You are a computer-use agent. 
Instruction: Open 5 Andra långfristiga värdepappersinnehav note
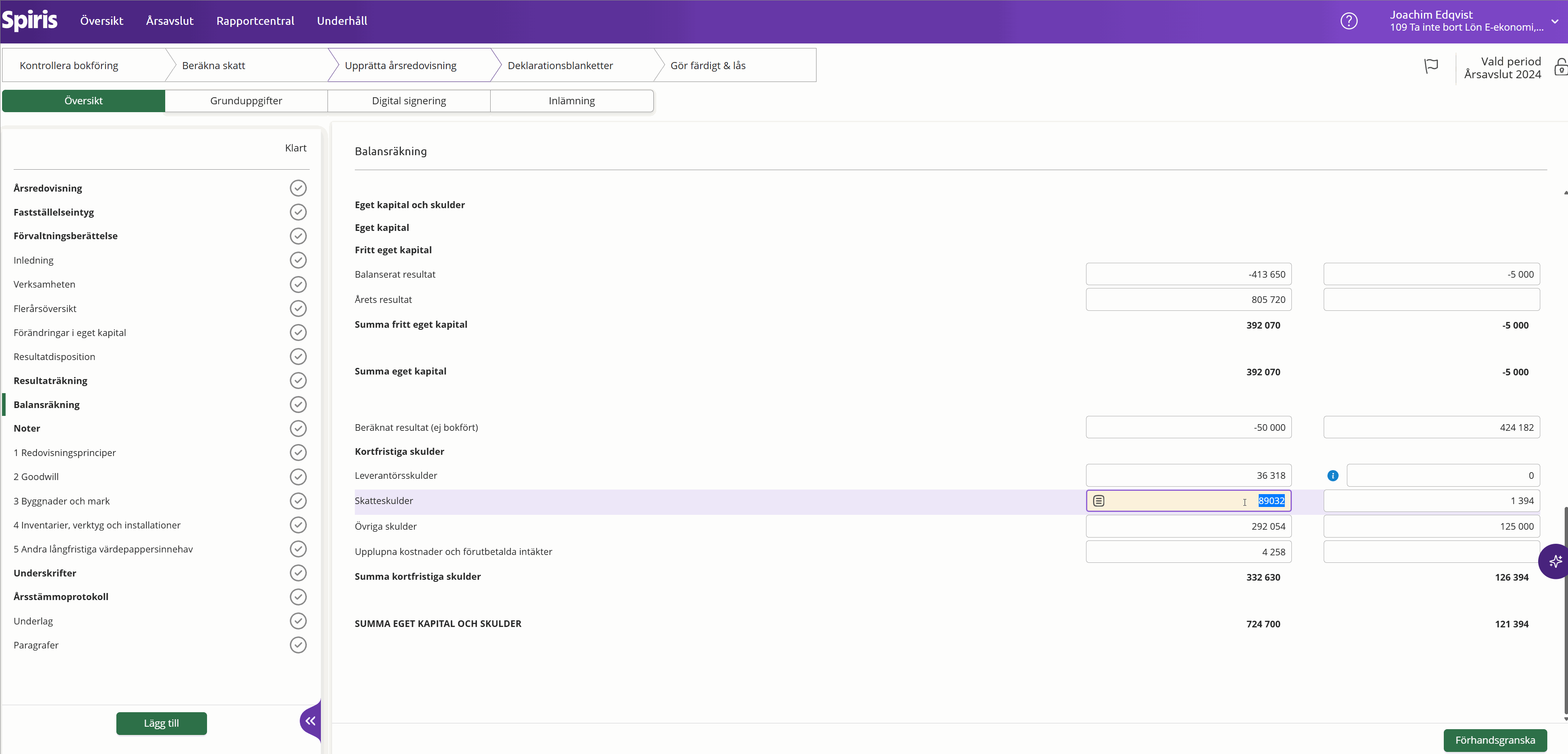coord(104,550)
